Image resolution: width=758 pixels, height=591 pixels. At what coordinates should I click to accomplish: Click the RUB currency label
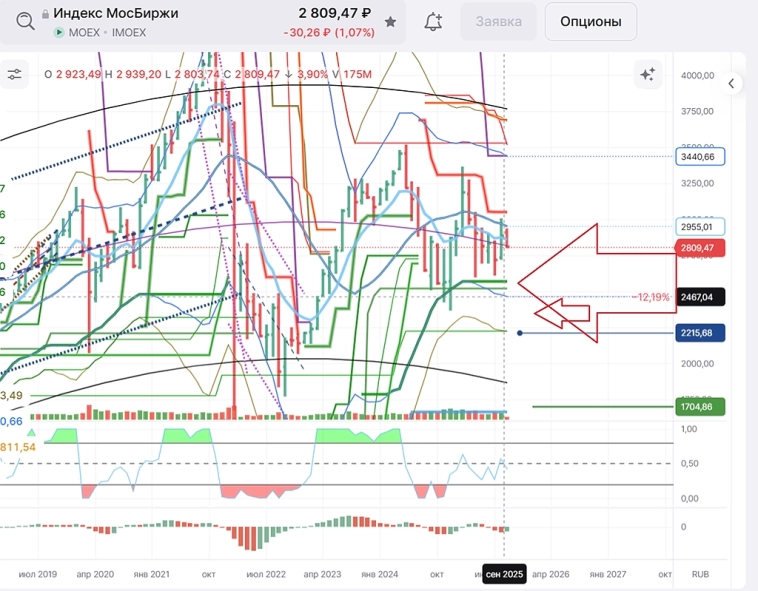coord(700,574)
